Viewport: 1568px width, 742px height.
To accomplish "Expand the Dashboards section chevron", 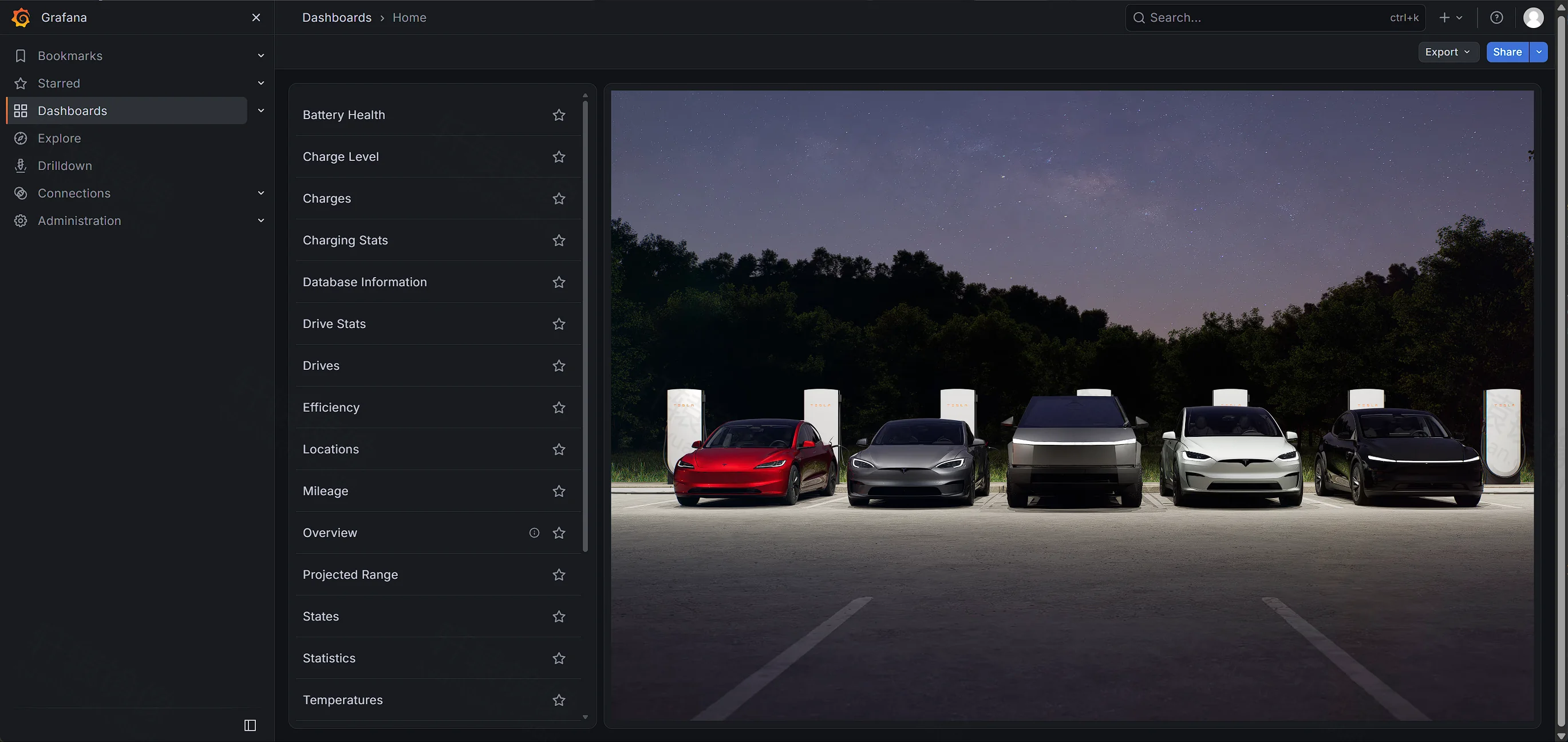I will (x=261, y=110).
